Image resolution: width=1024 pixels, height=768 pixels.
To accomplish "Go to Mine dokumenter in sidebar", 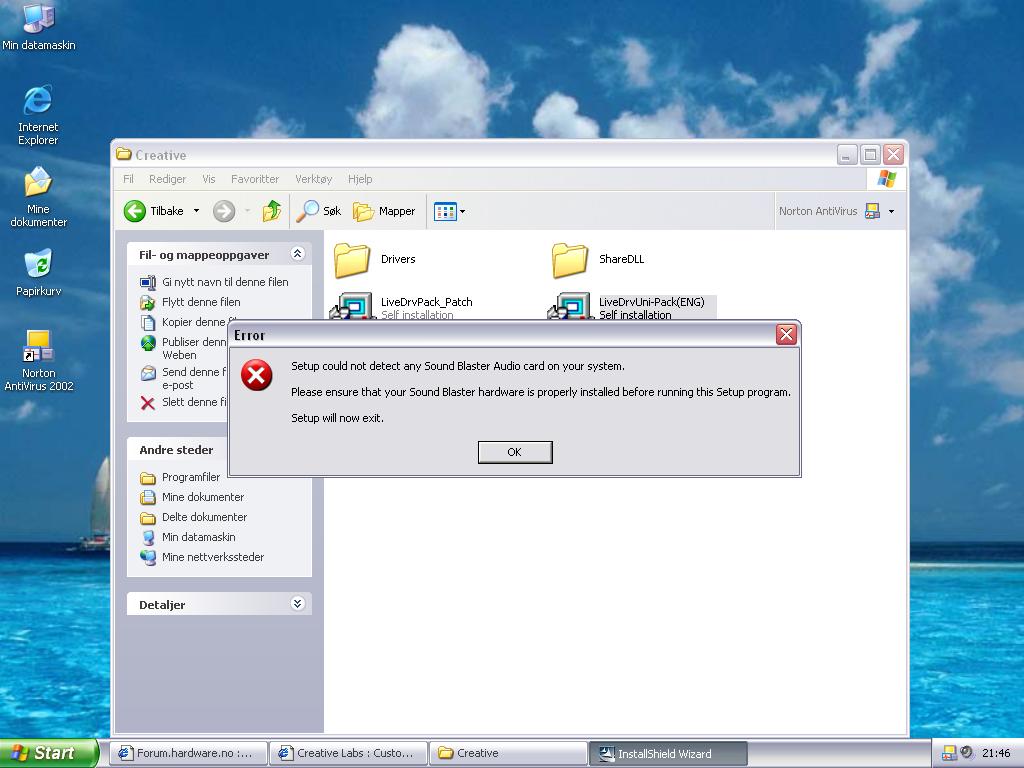I will click(x=192, y=498).
